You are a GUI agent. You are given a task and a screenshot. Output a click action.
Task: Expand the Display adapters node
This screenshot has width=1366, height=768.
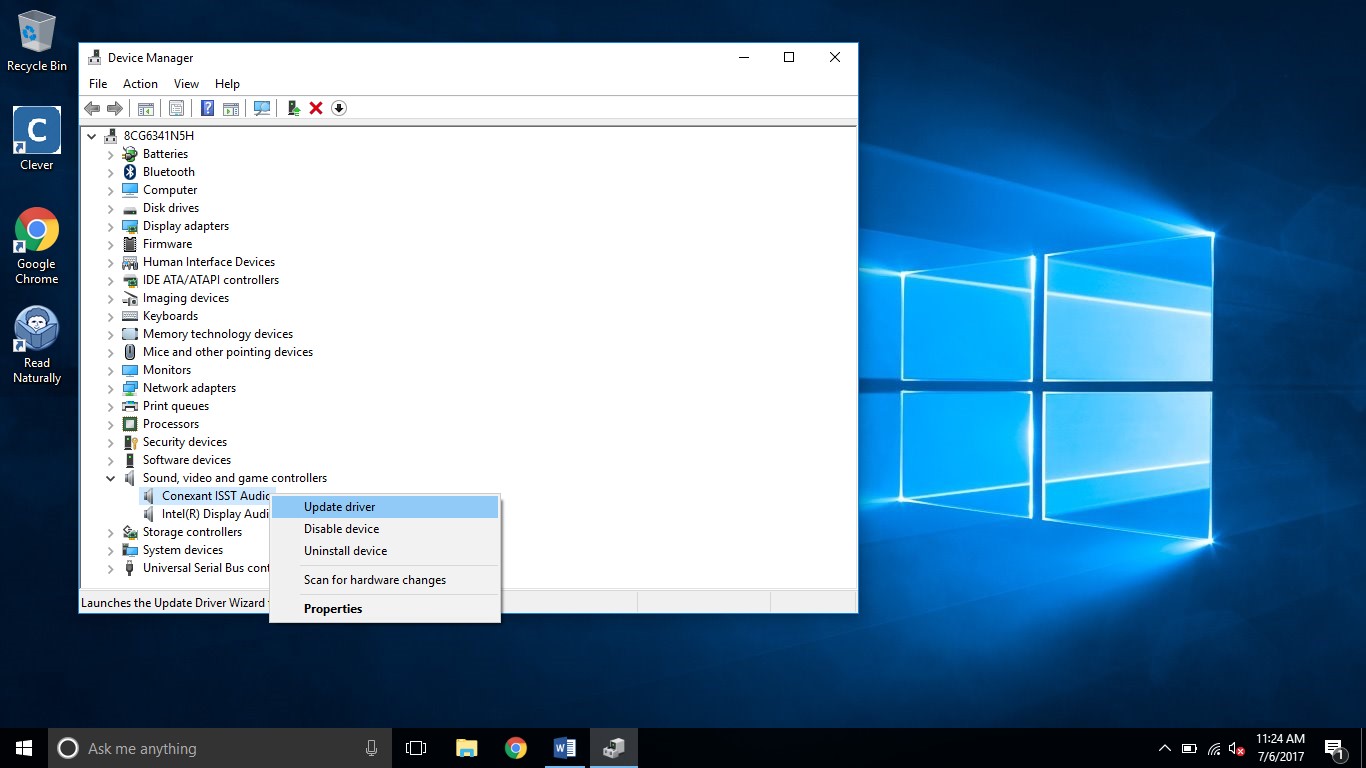coord(111,226)
